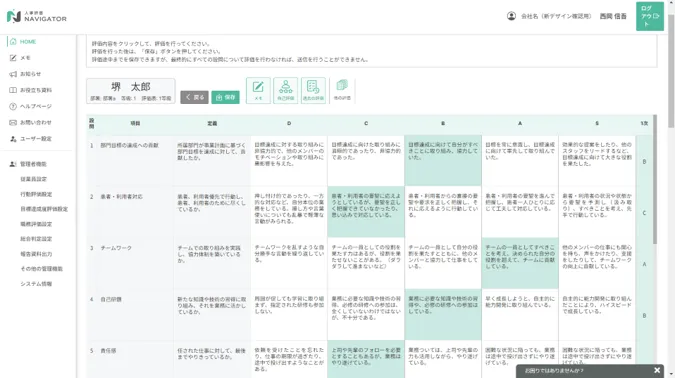Click the green 保存 save button
Image resolution: width=675 pixels, height=378 pixels.
point(225,97)
